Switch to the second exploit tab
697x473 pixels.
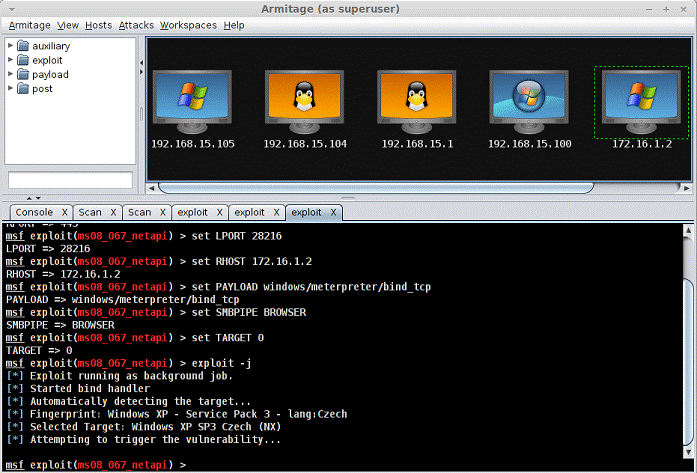[x=249, y=212]
